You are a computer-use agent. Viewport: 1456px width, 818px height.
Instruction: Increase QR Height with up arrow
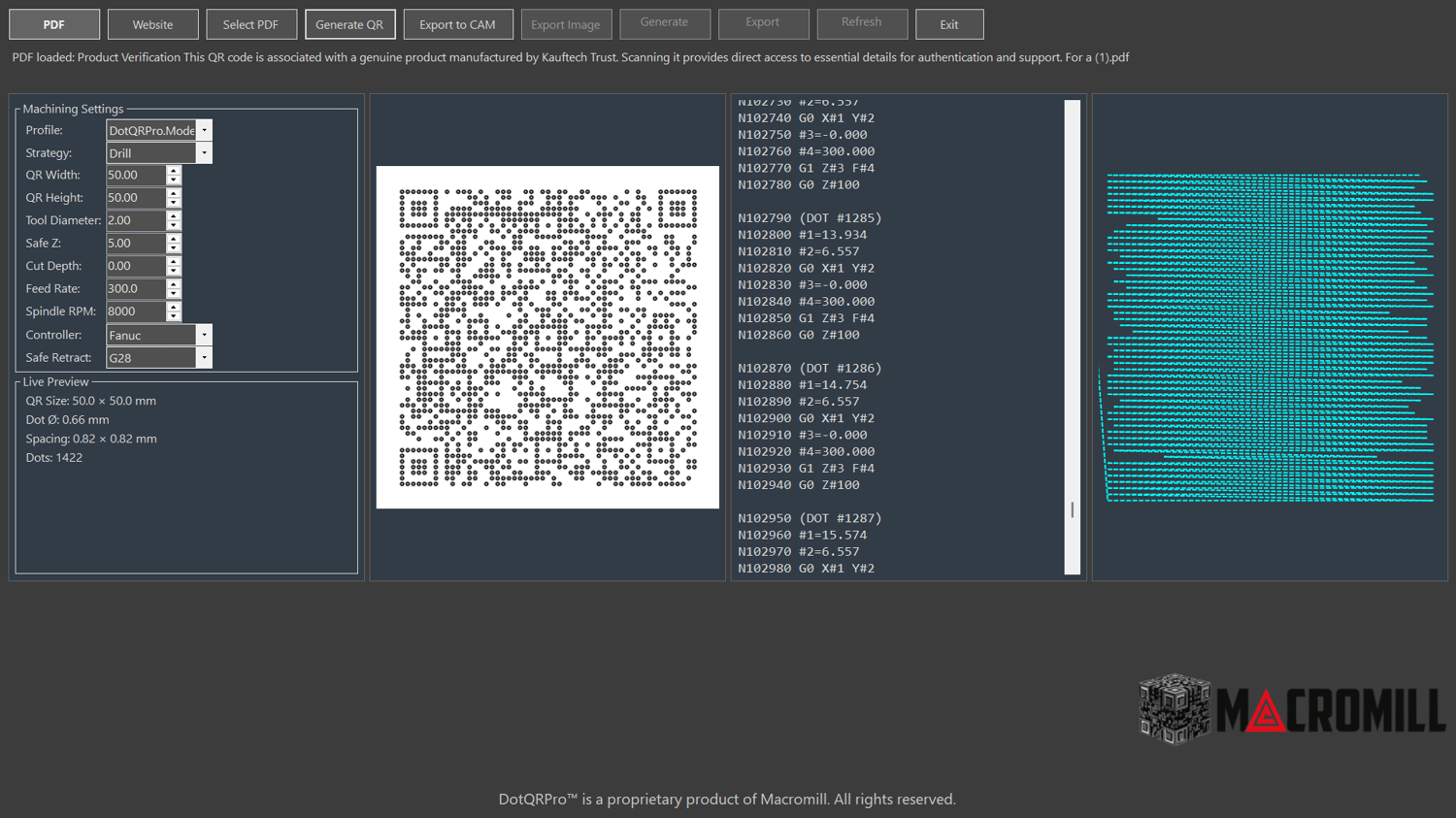[174, 192]
